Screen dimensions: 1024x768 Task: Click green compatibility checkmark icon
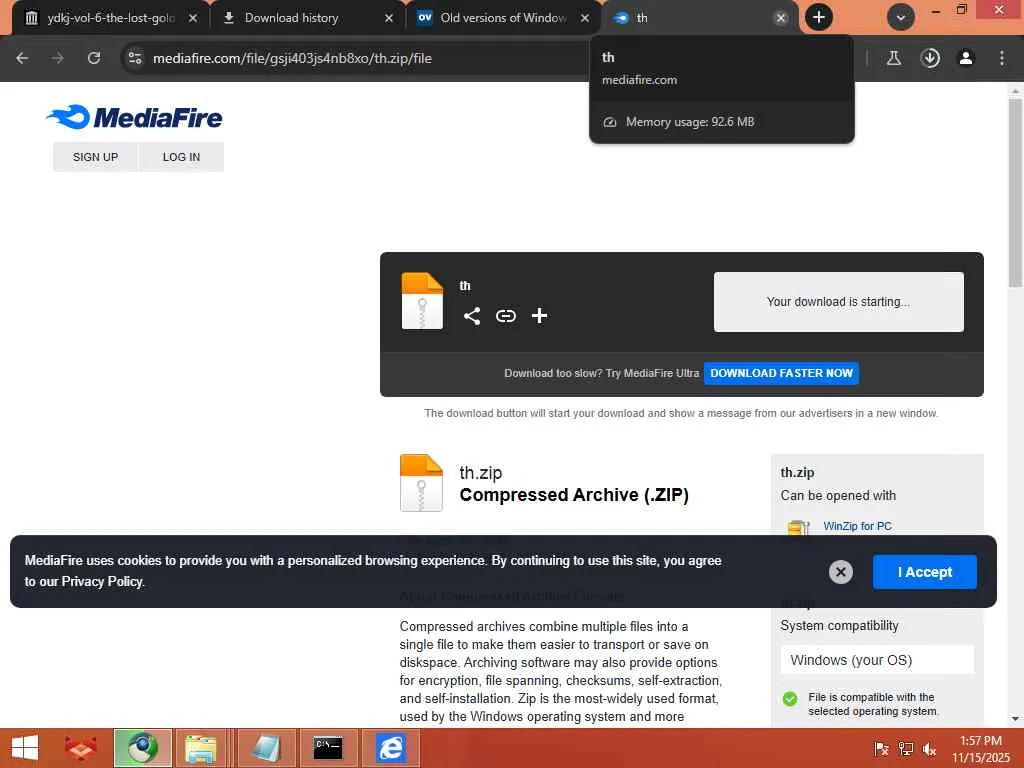click(x=790, y=699)
